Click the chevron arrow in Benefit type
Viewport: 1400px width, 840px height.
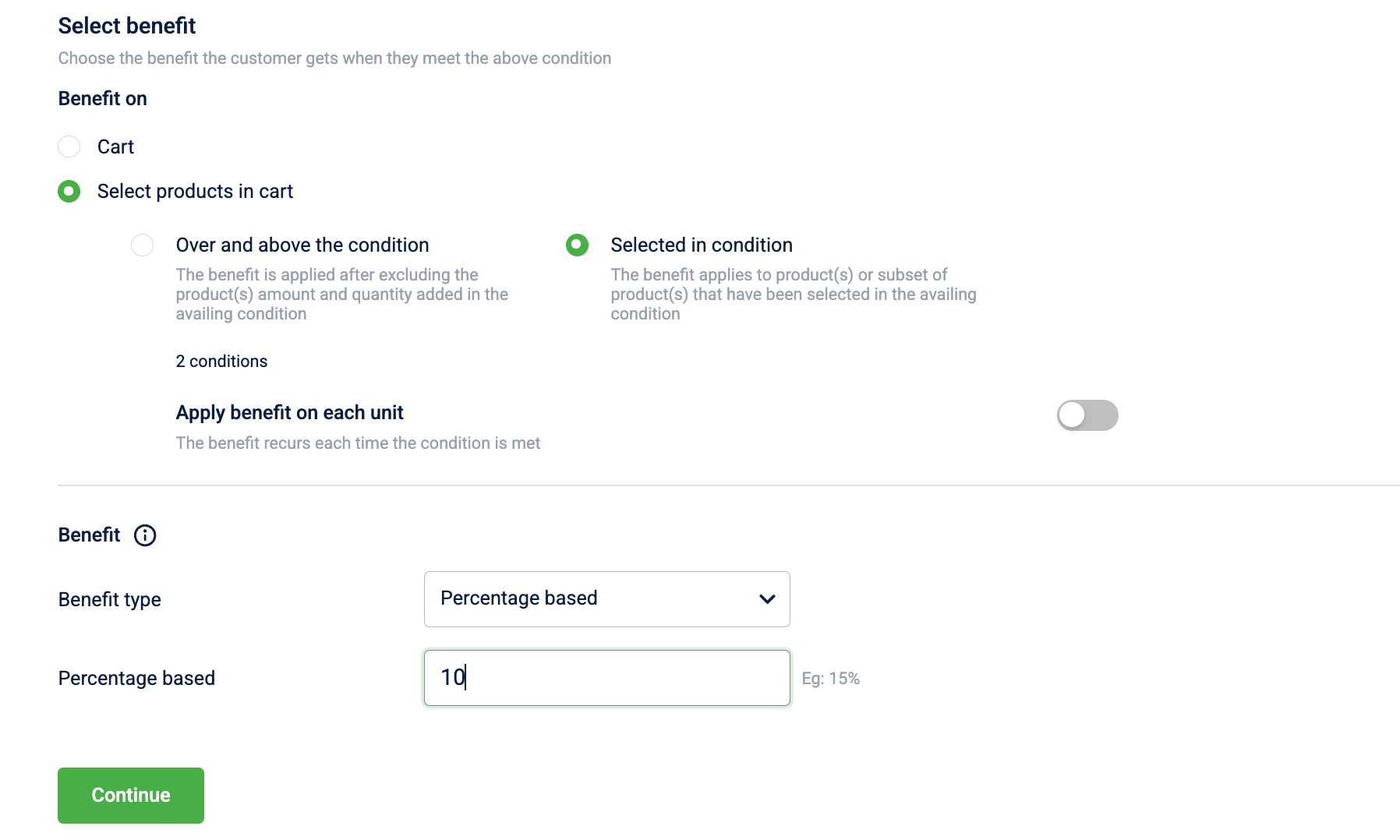[767, 598]
